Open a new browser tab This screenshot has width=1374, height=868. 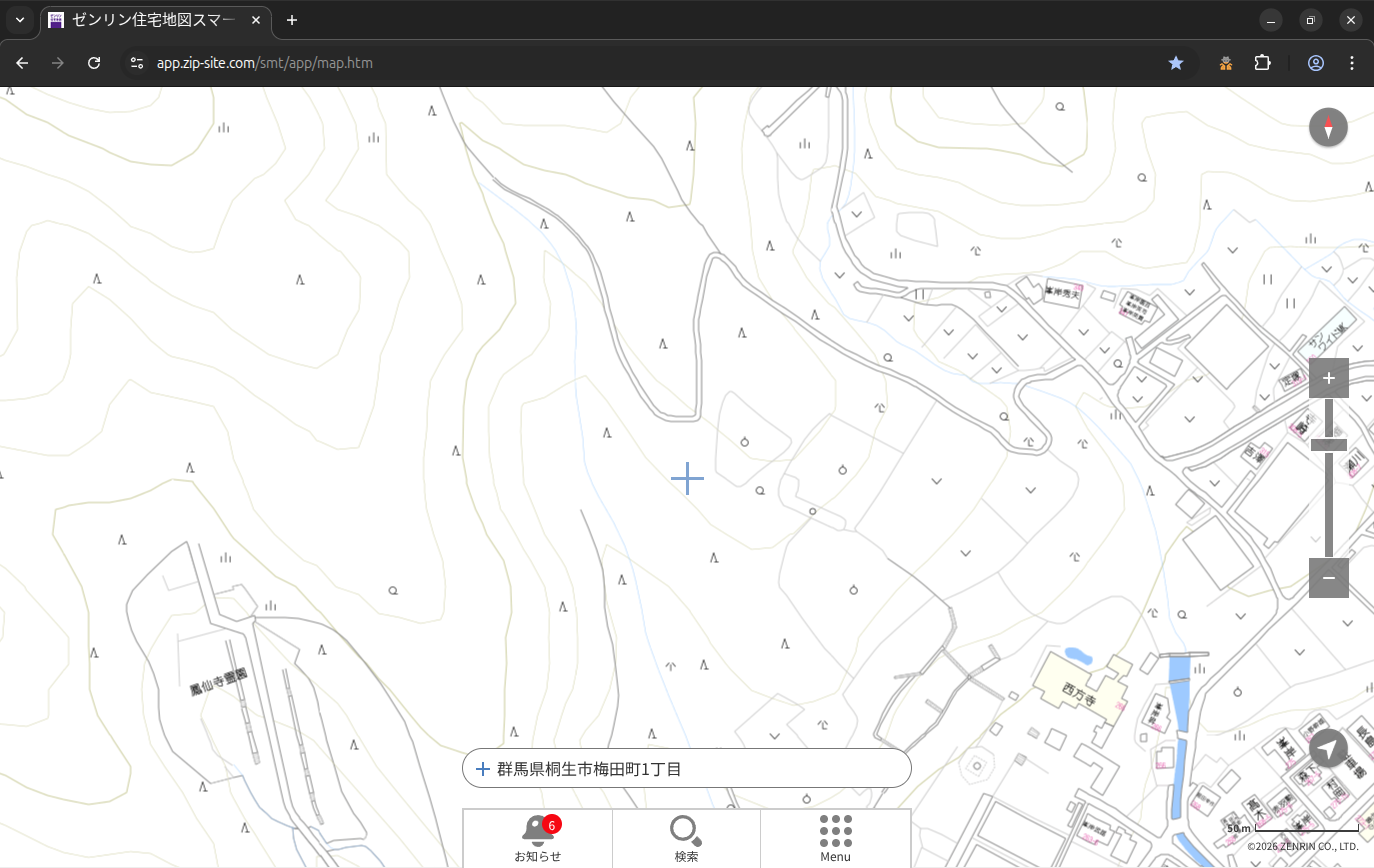[x=292, y=20]
